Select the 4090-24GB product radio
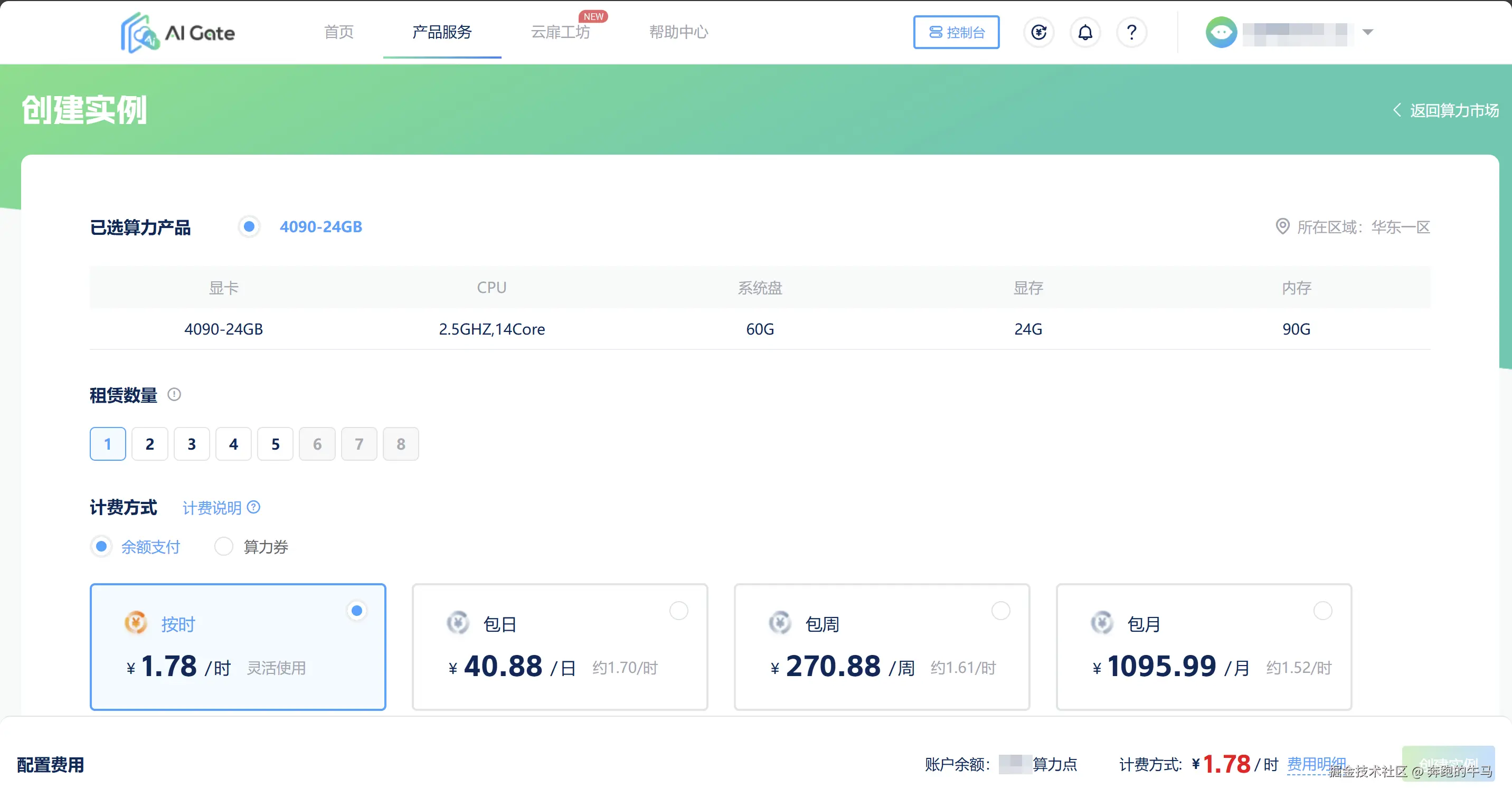Image resolution: width=1512 pixels, height=798 pixels. pos(249,226)
